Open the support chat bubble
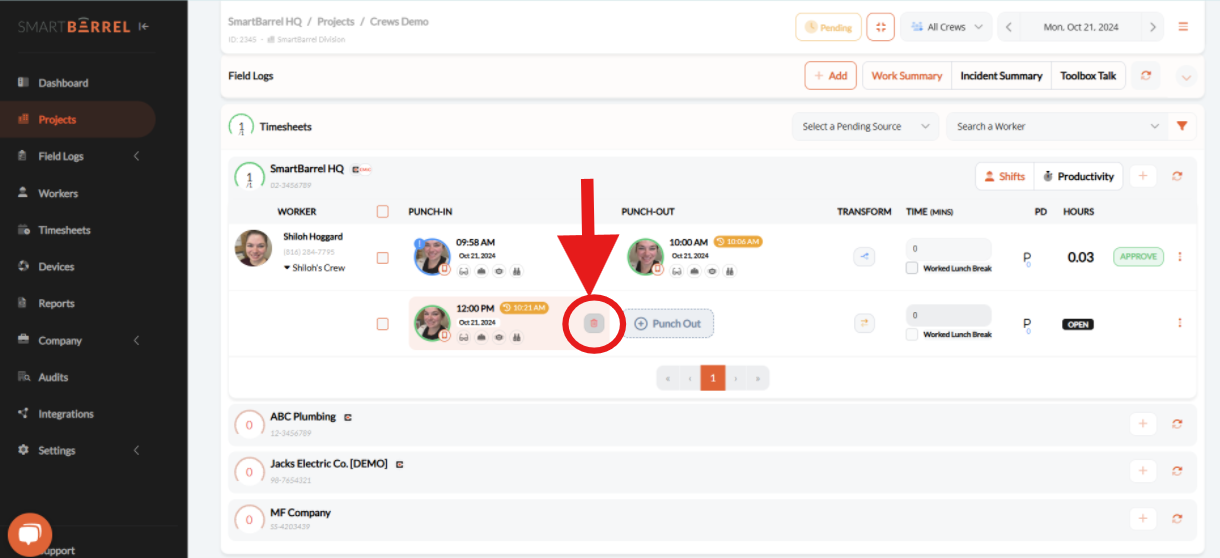 pos(29,535)
